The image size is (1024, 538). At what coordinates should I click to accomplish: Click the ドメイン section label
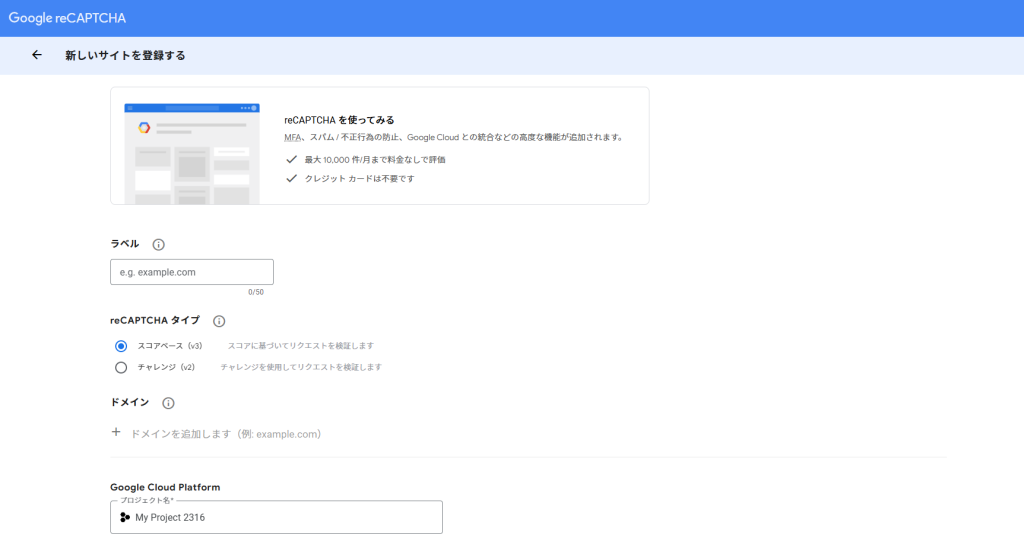tap(130, 403)
